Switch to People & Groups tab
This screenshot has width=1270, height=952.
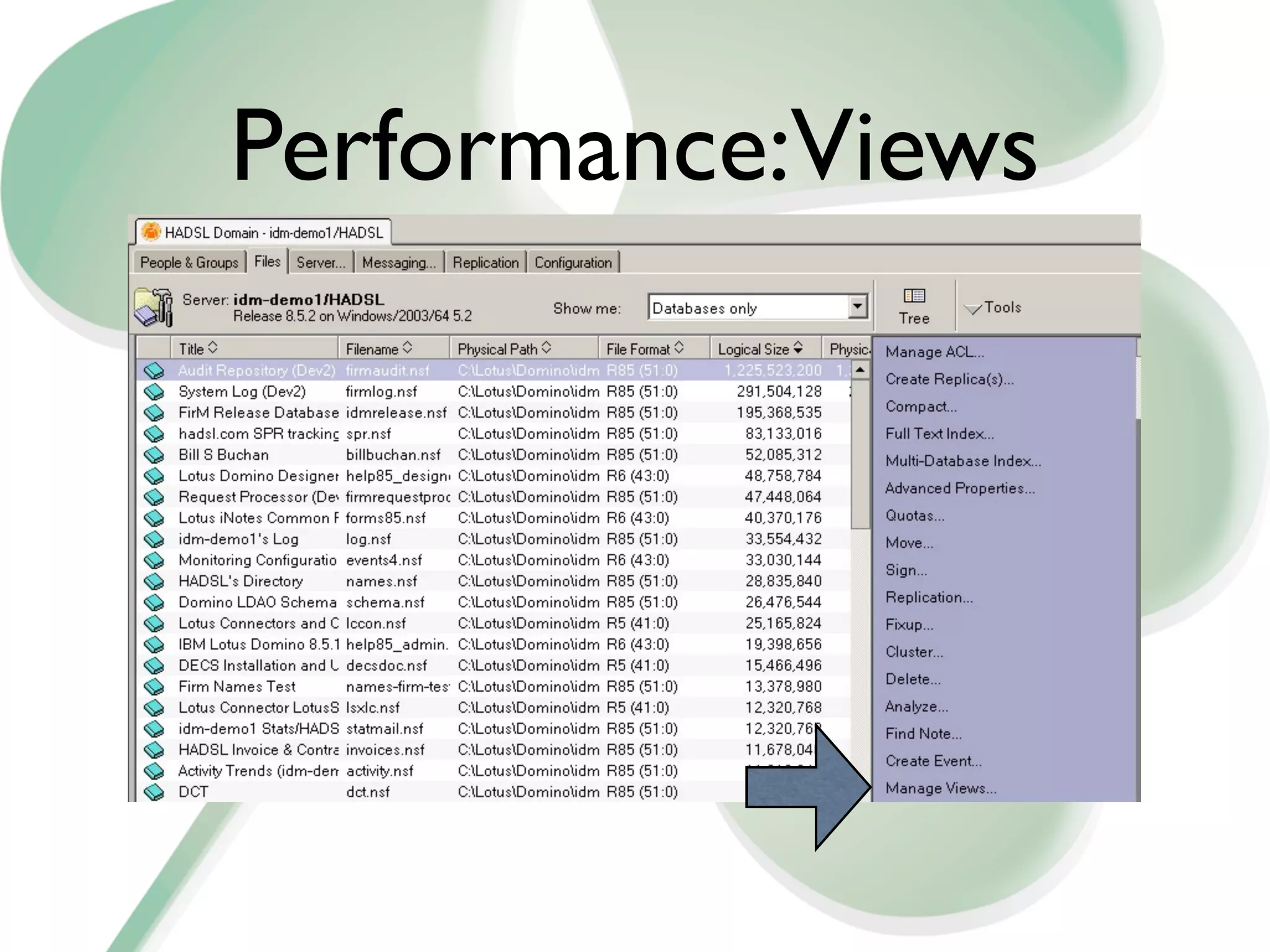[x=189, y=262]
